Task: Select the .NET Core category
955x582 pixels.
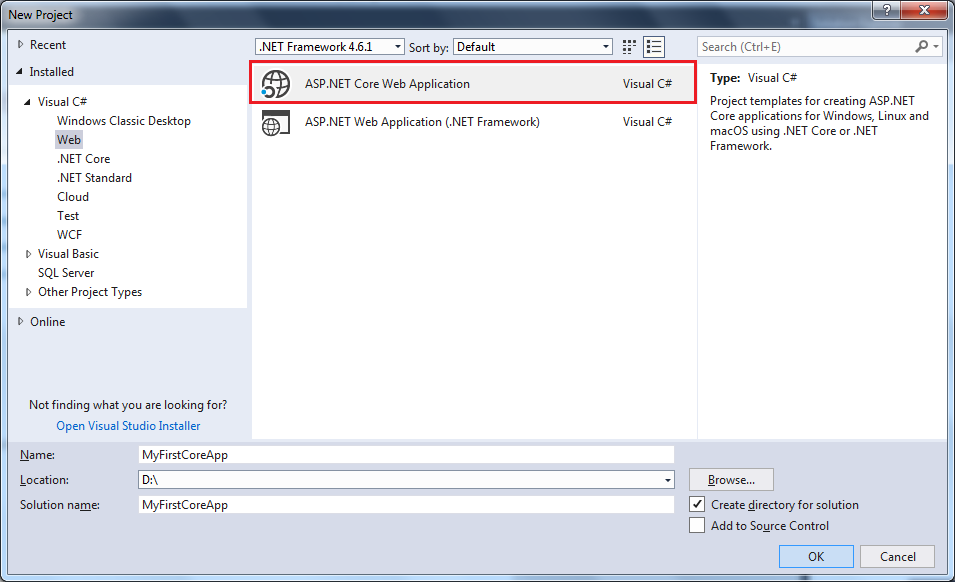Action: click(83, 159)
